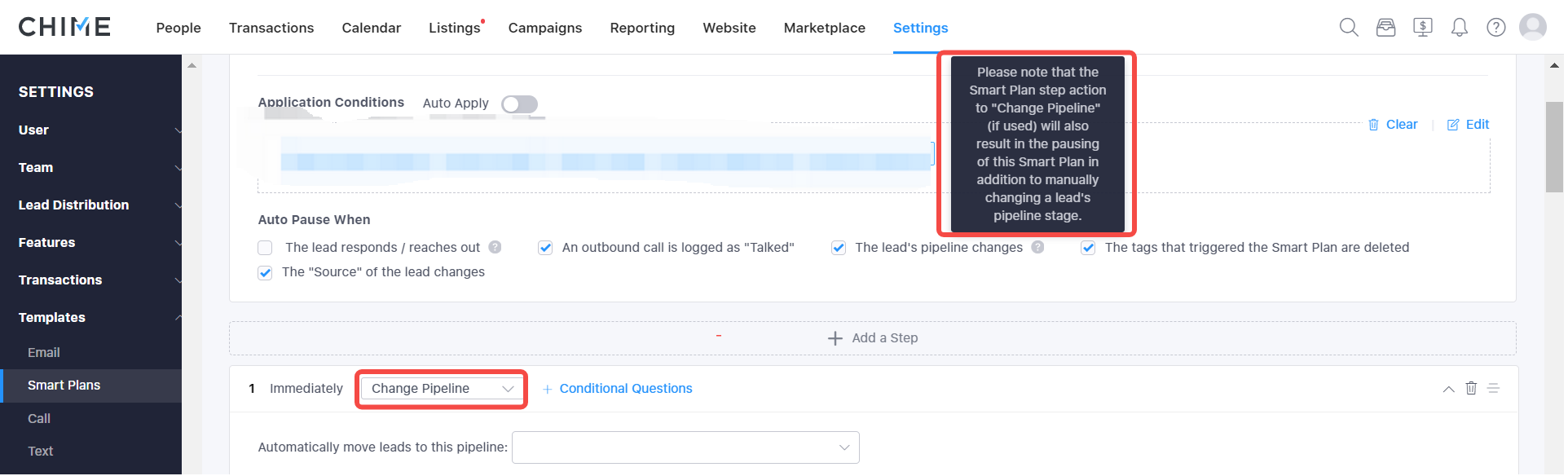Check 'The lead responds / reaches out'
1568x476 pixels.
click(265, 248)
